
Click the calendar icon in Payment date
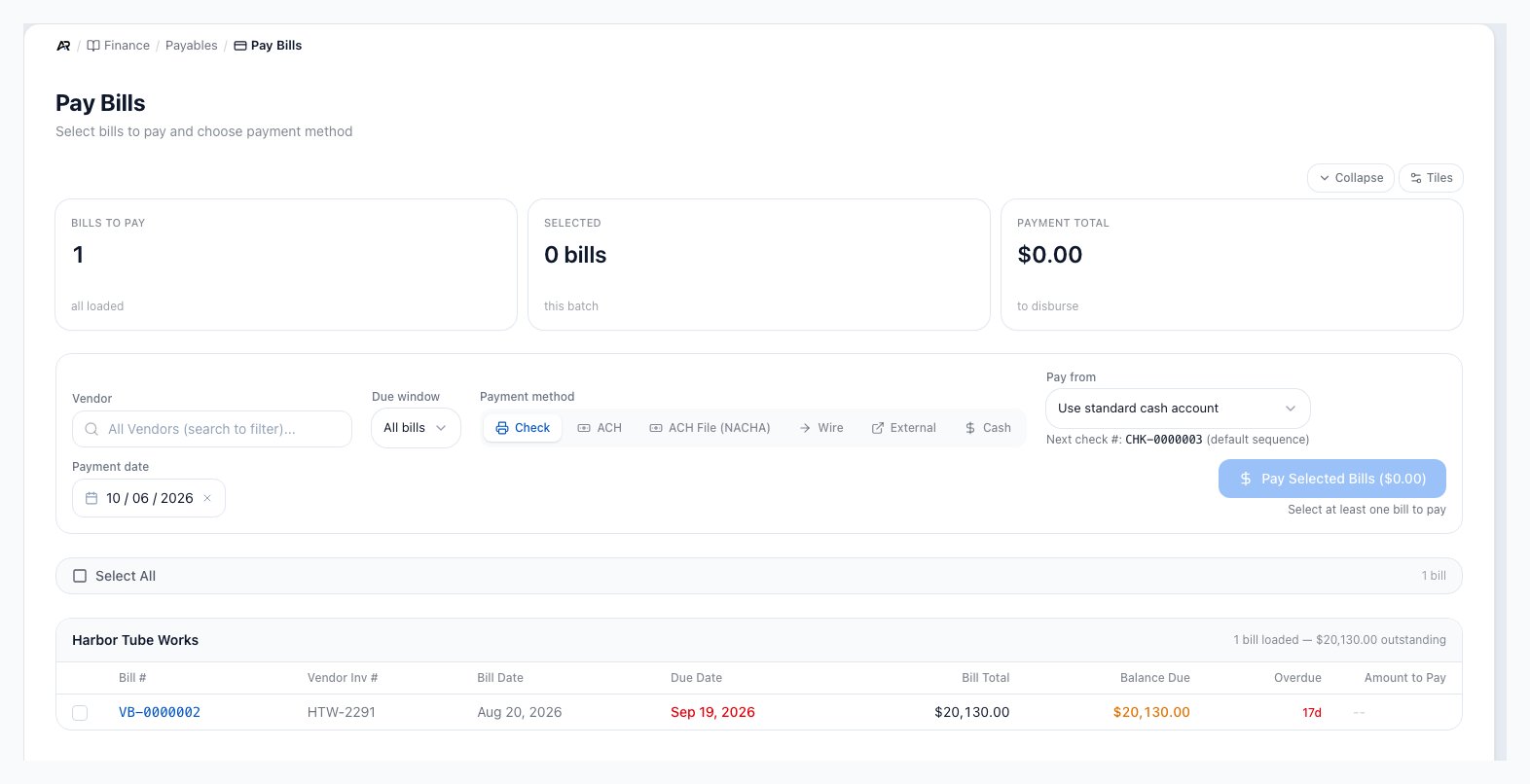point(91,498)
